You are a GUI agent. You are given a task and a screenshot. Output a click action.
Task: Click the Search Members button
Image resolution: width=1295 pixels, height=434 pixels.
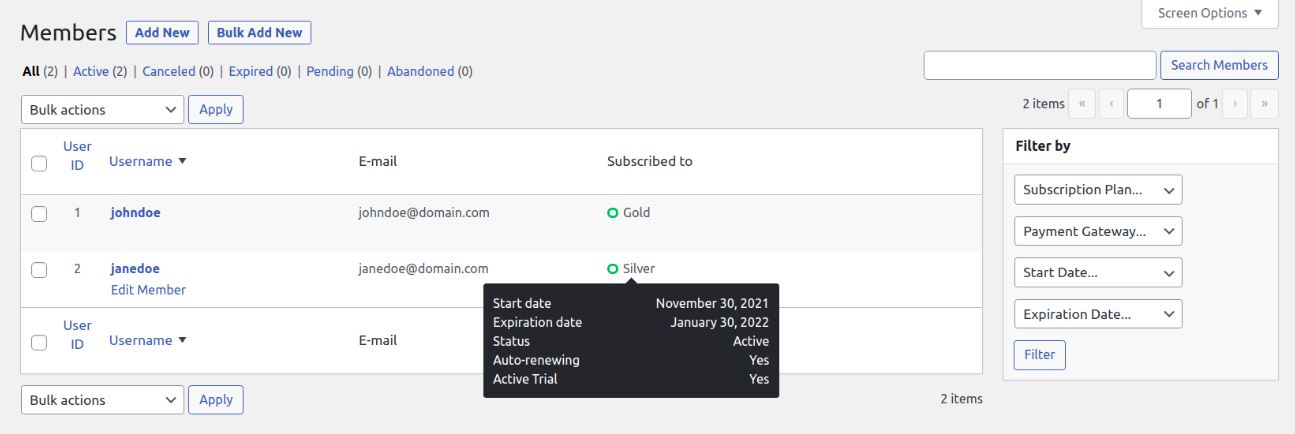coord(1219,65)
